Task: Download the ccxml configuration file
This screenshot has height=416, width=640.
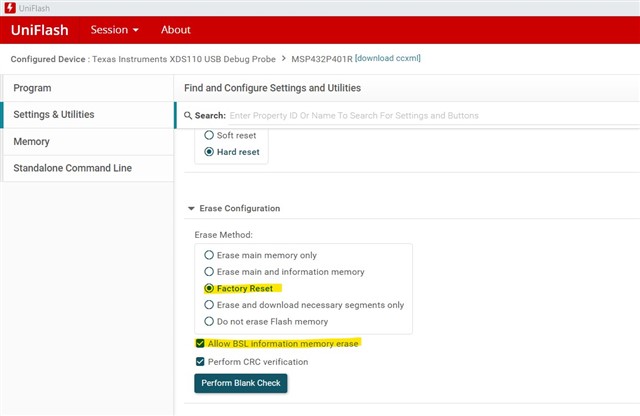Action: point(388,58)
